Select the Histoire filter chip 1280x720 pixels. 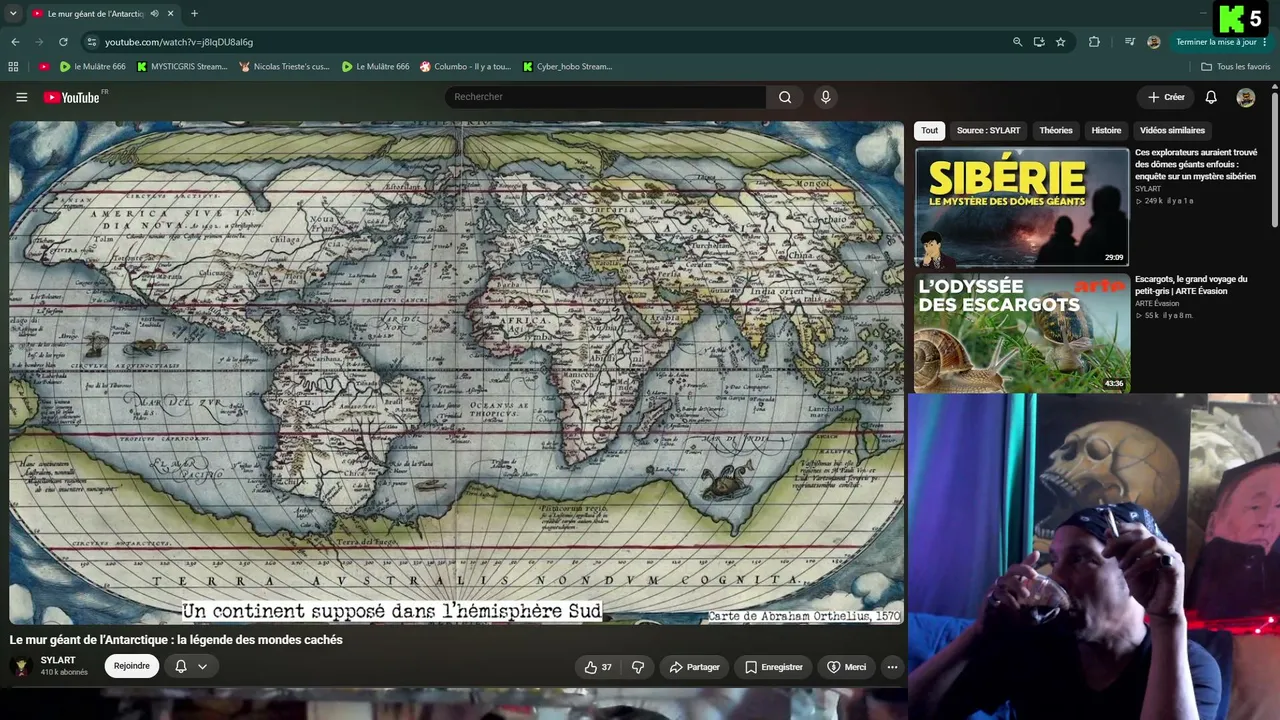[1106, 131]
